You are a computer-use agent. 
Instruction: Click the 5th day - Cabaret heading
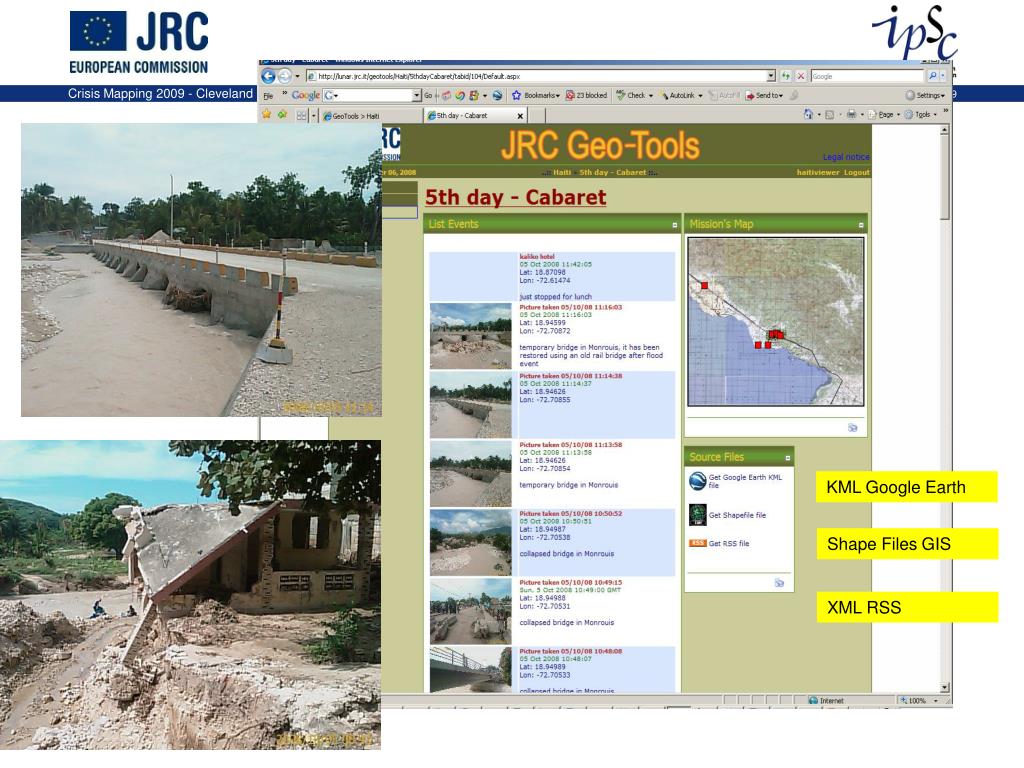pos(515,197)
